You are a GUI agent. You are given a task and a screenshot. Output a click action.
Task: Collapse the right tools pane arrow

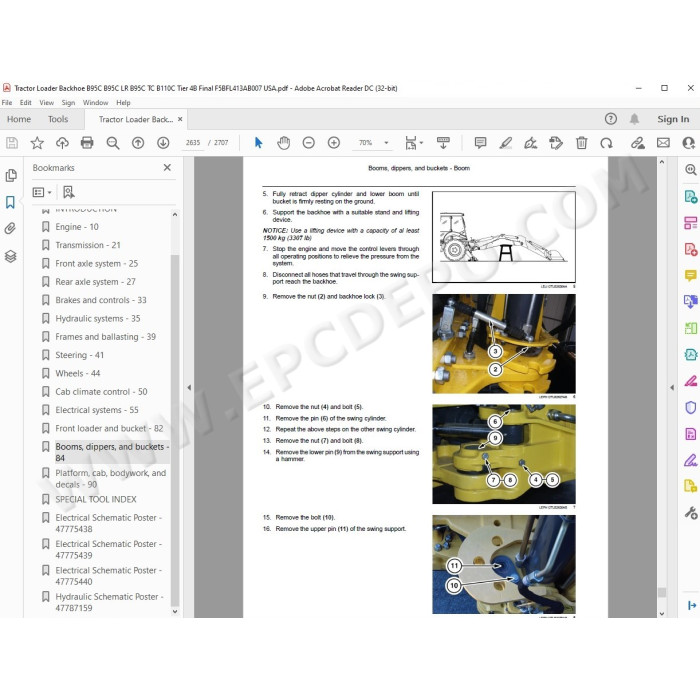(672, 388)
